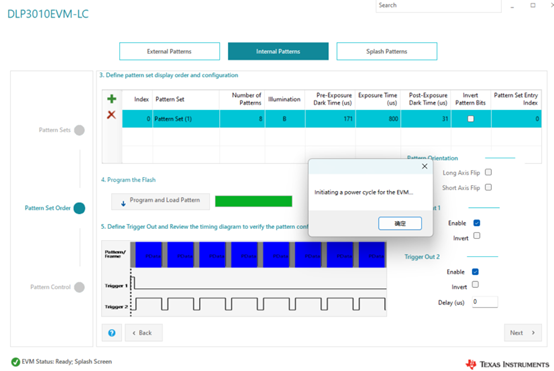The width and height of the screenshot is (554, 371).
Task: Add a pattern set with green plus icon
Action: point(112,99)
